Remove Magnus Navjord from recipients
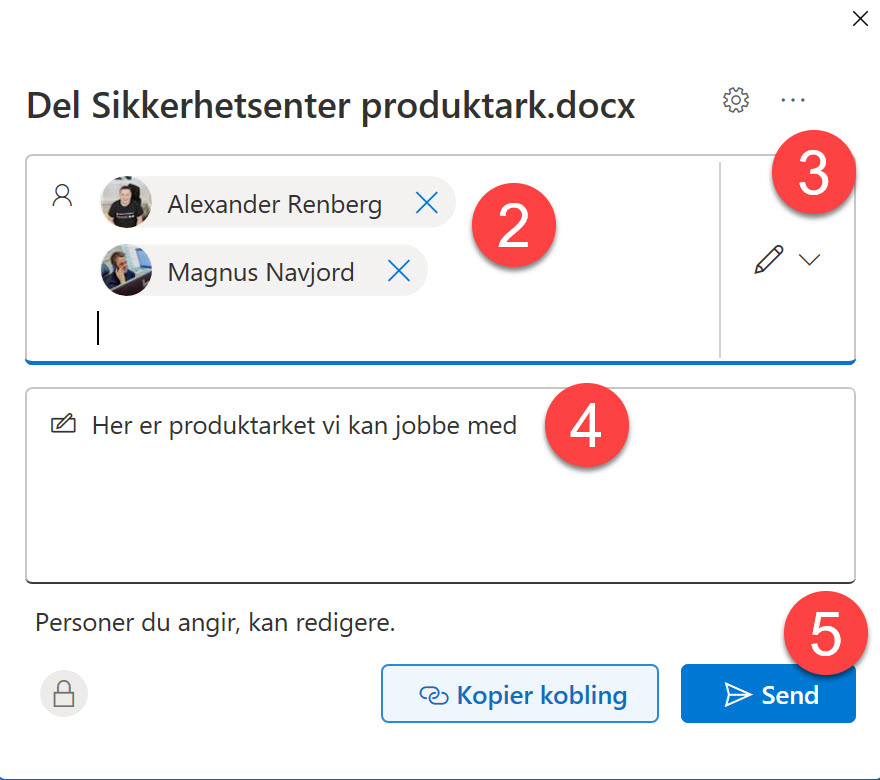The width and height of the screenshot is (880, 780). click(x=399, y=270)
